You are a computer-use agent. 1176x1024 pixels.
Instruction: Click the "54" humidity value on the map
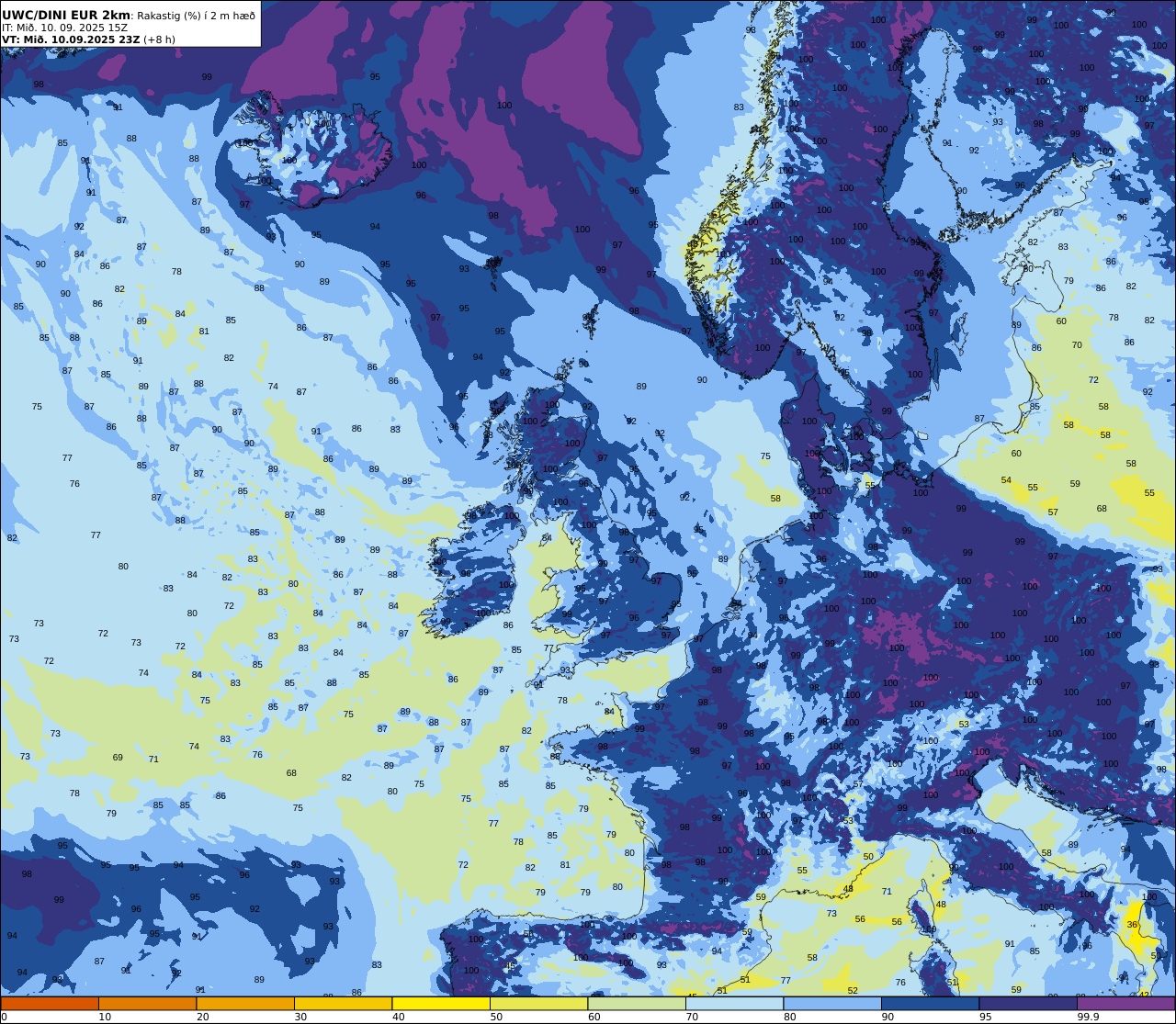click(x=1006, y=480)
